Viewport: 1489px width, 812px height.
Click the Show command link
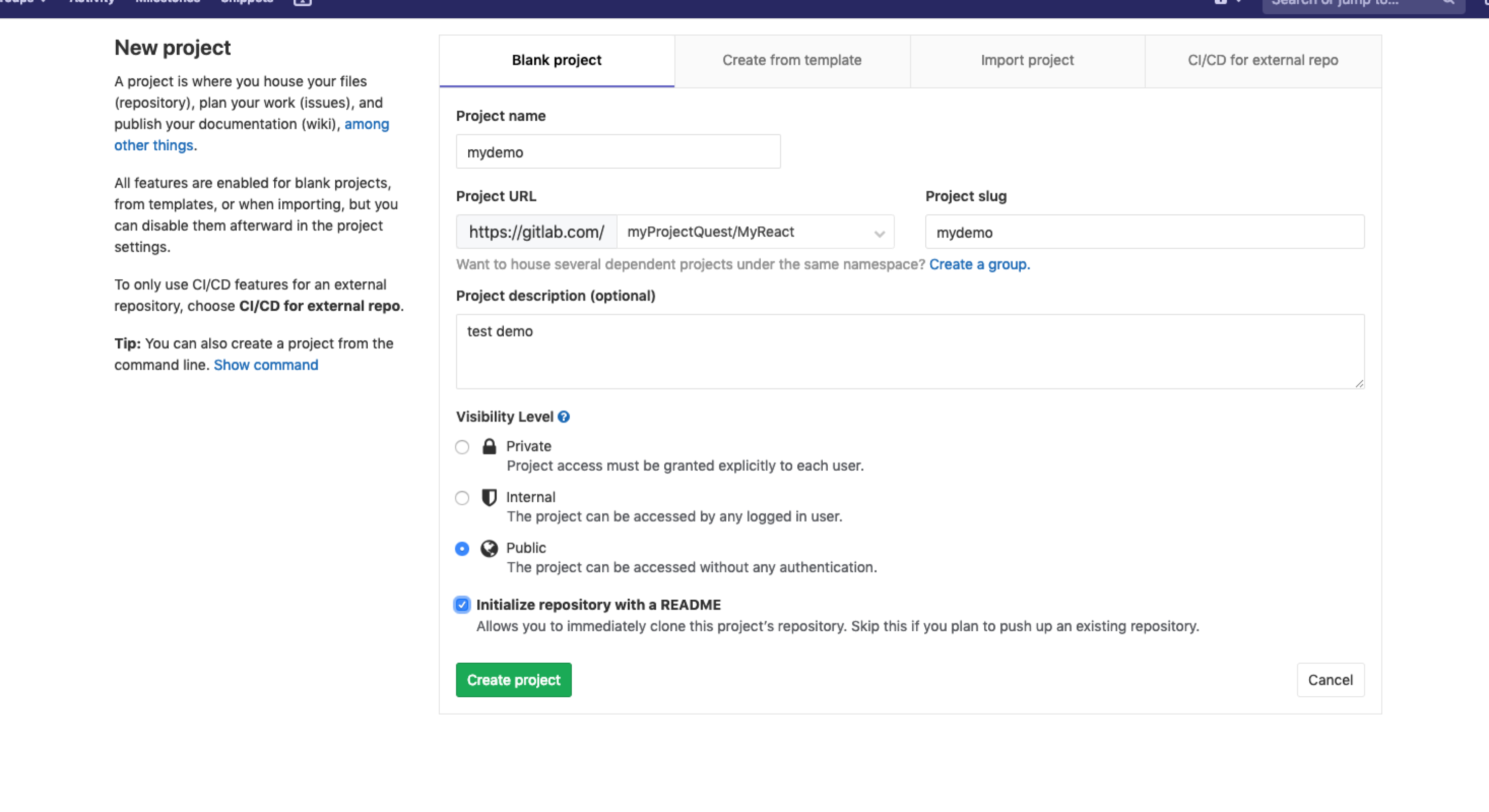pyautogui.click(x=266, y=365)
